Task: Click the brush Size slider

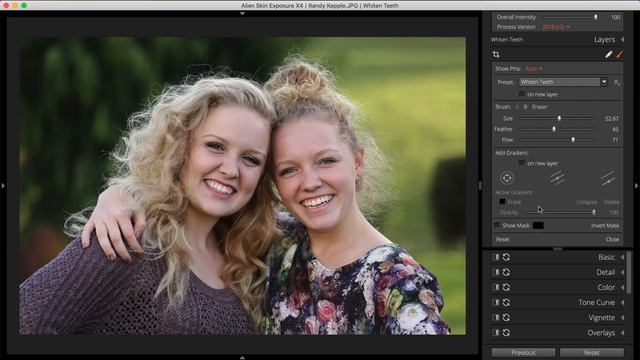Action: pos(558,118)
